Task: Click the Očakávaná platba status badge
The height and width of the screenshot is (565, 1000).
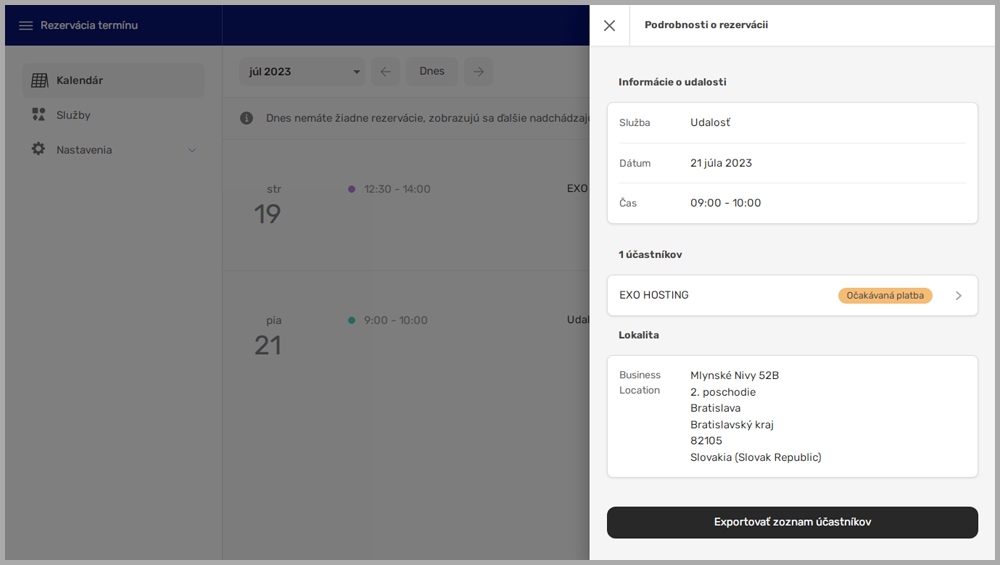Action: (x=884, y=296)
